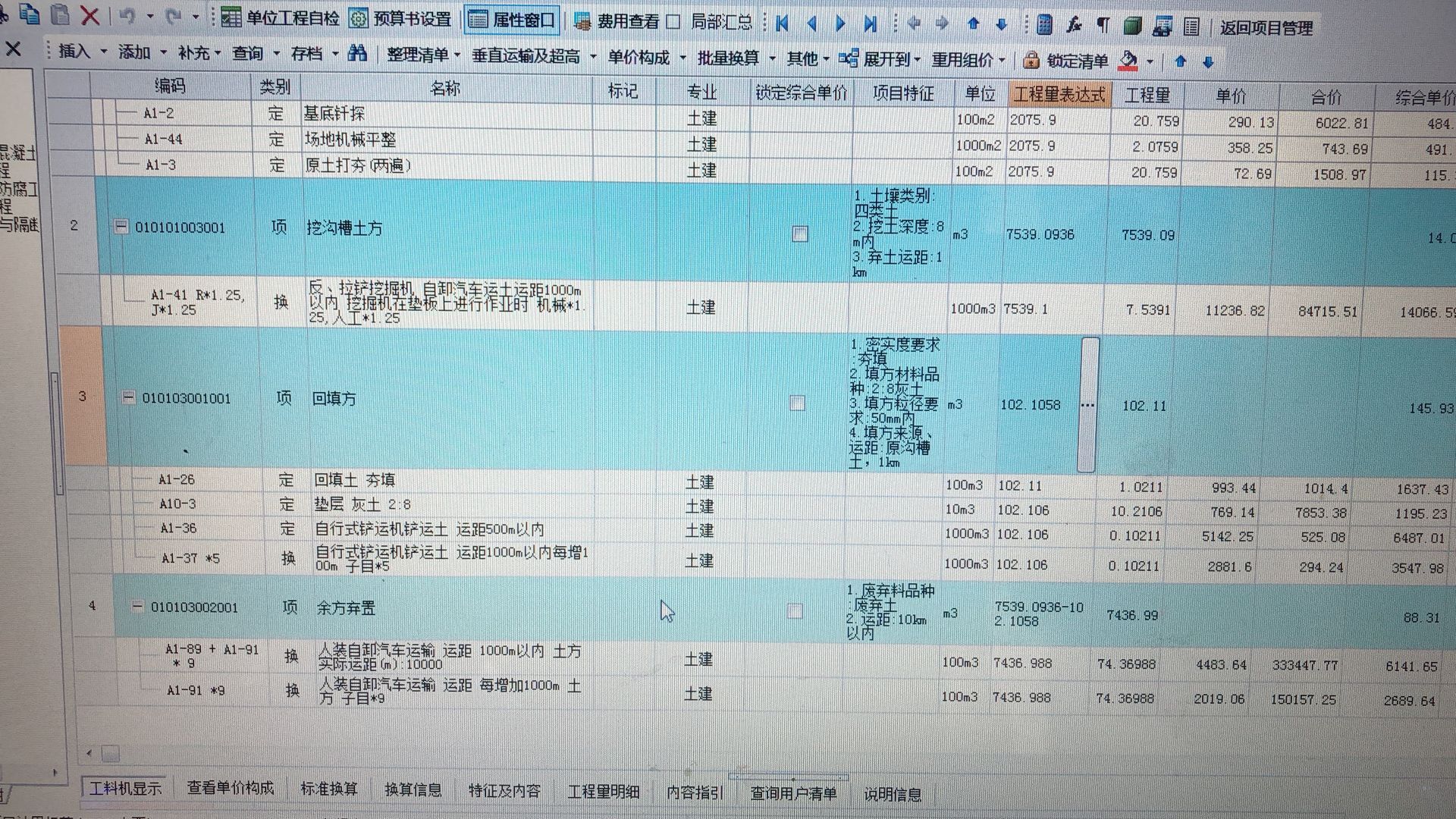Click the undo arrow icon
1456x819 pixels.
pos(127,16)
